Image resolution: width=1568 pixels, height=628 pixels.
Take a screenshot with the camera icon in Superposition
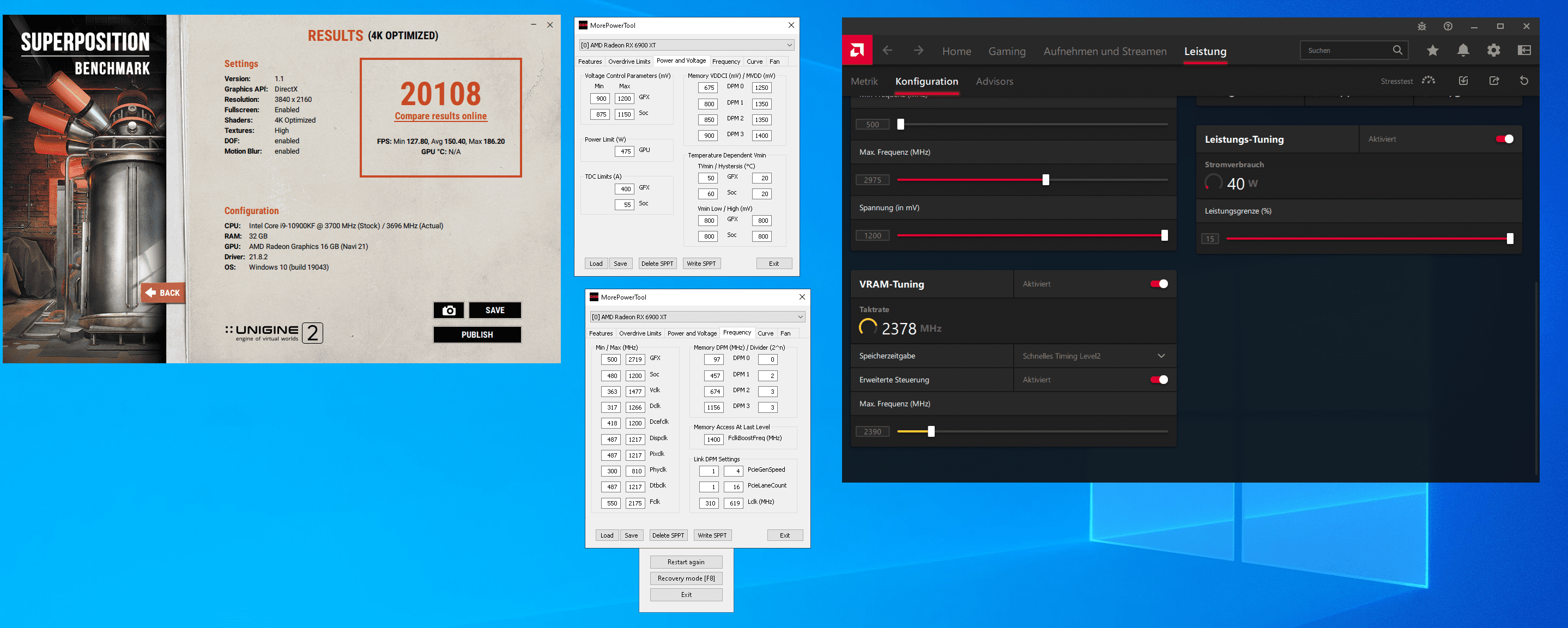tap(449, 310)
